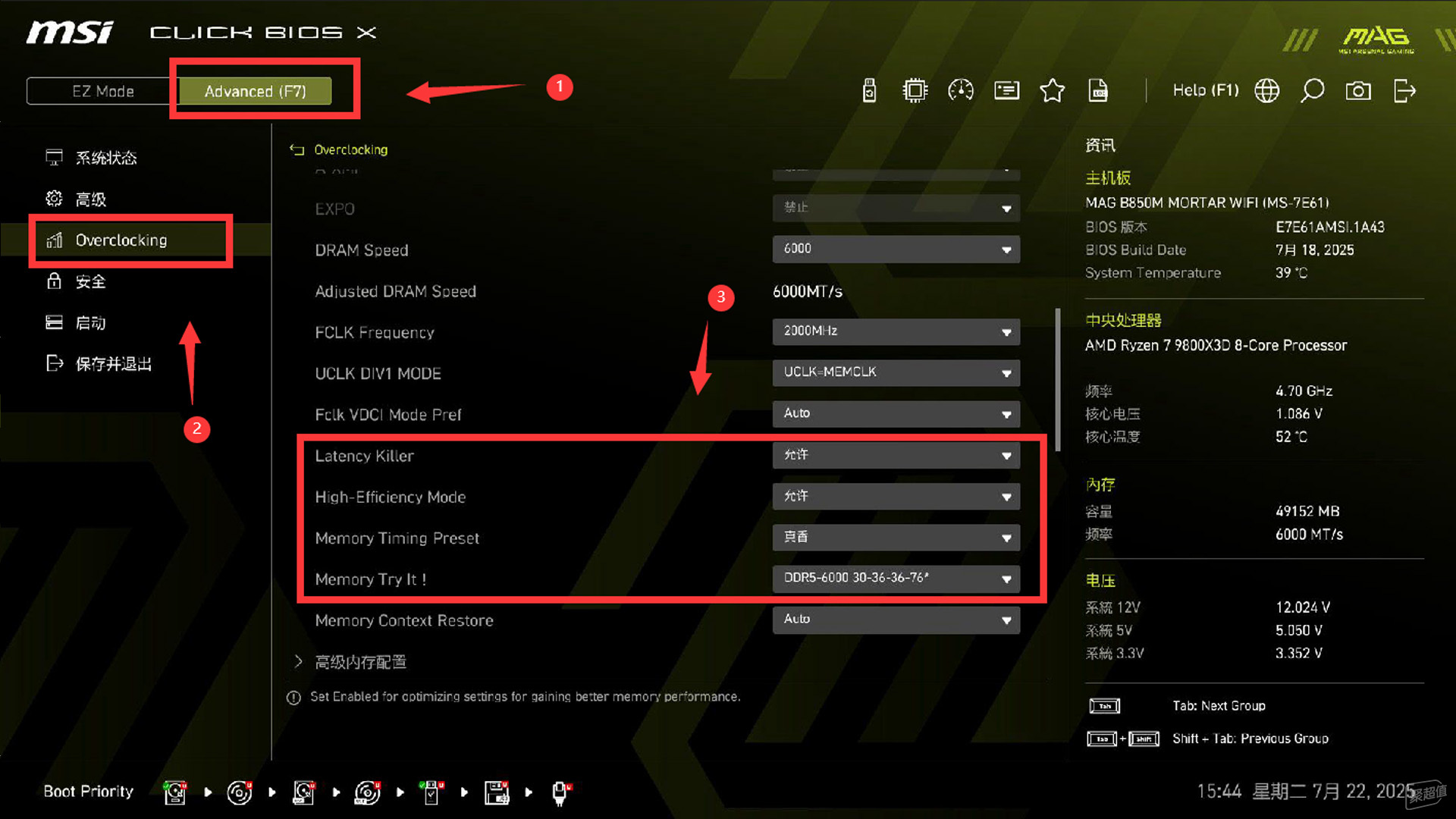The height and width of the screenshot is (819, 1456).
Task: Open the ID card icon in the toolbar
Action: click(1007, 91)
